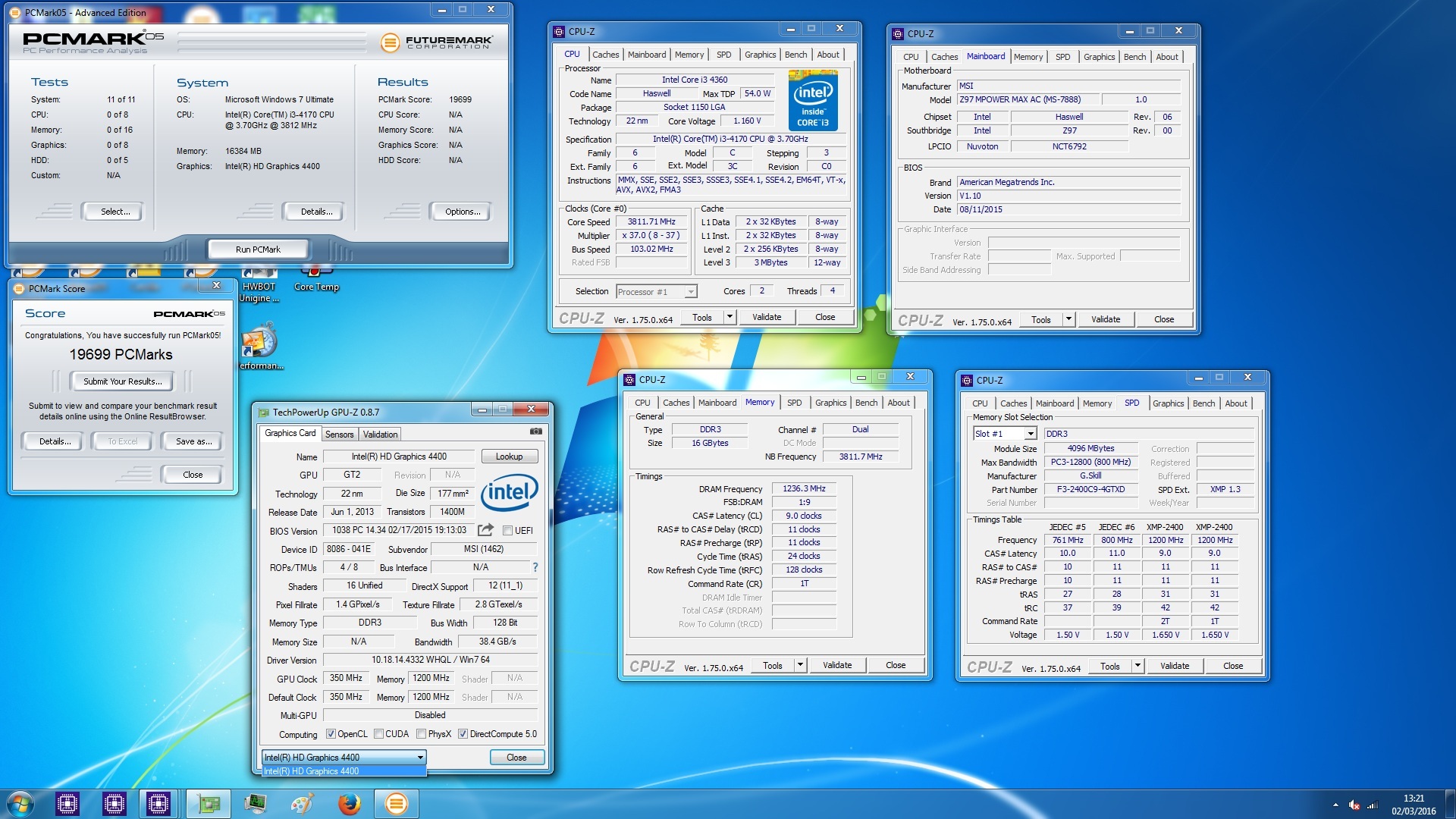Image resolution: width=1456 pixels, height=819 pixels.
Task: Toggle the DirectCompute 5.0 checkbox
Action: click(x=463, y=734)
